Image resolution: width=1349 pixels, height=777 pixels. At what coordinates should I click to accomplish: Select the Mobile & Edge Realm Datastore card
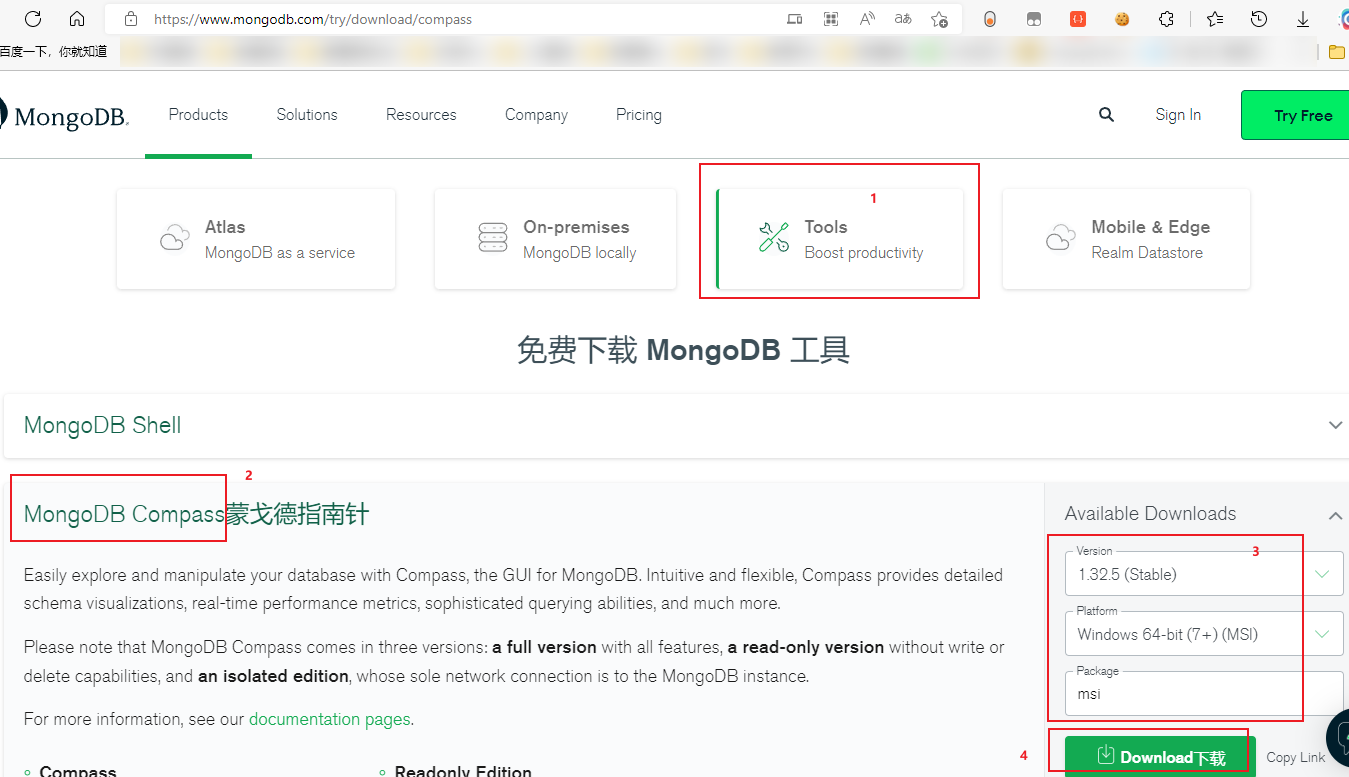1126,239
